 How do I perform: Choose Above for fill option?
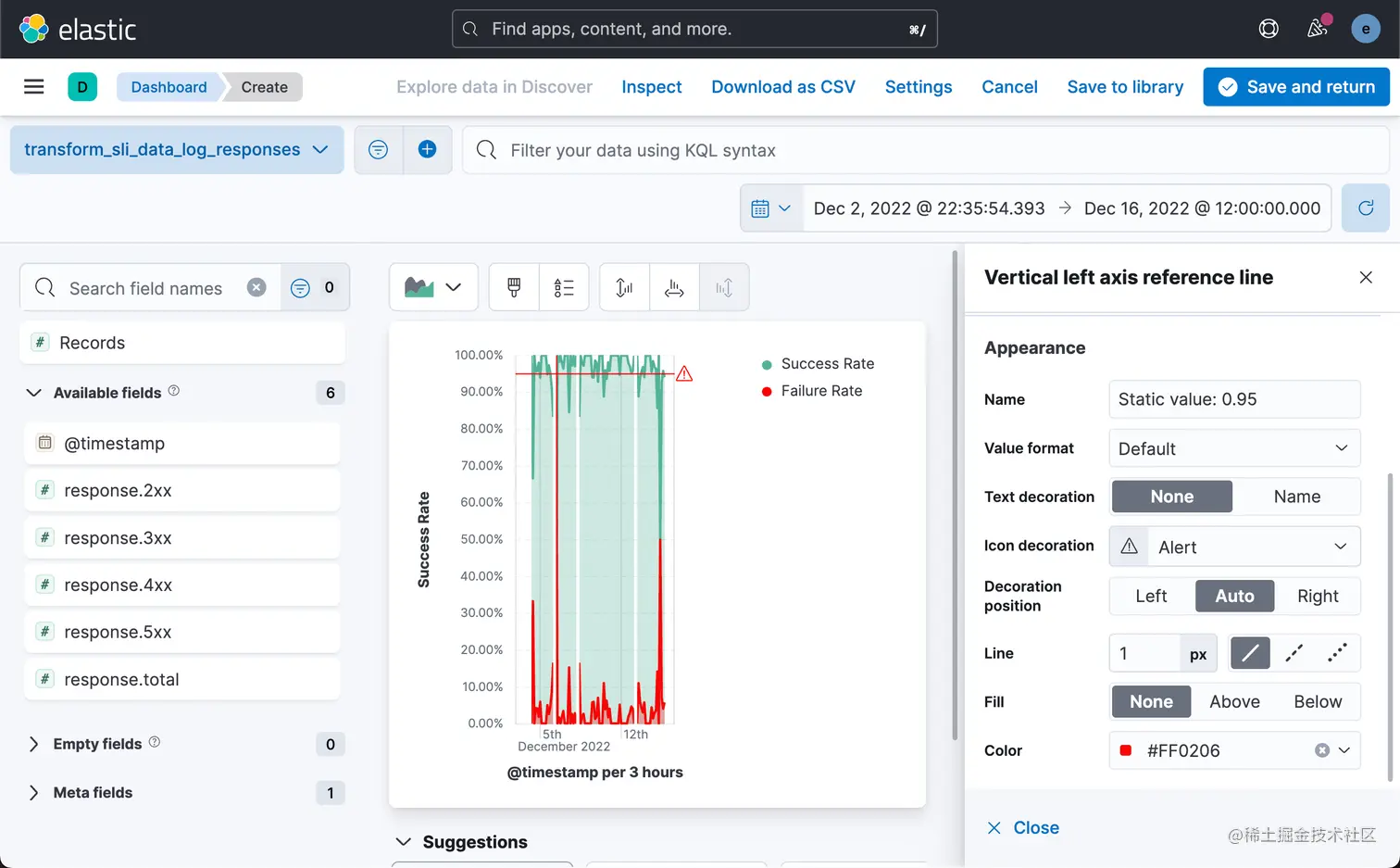coord(1234,702)
